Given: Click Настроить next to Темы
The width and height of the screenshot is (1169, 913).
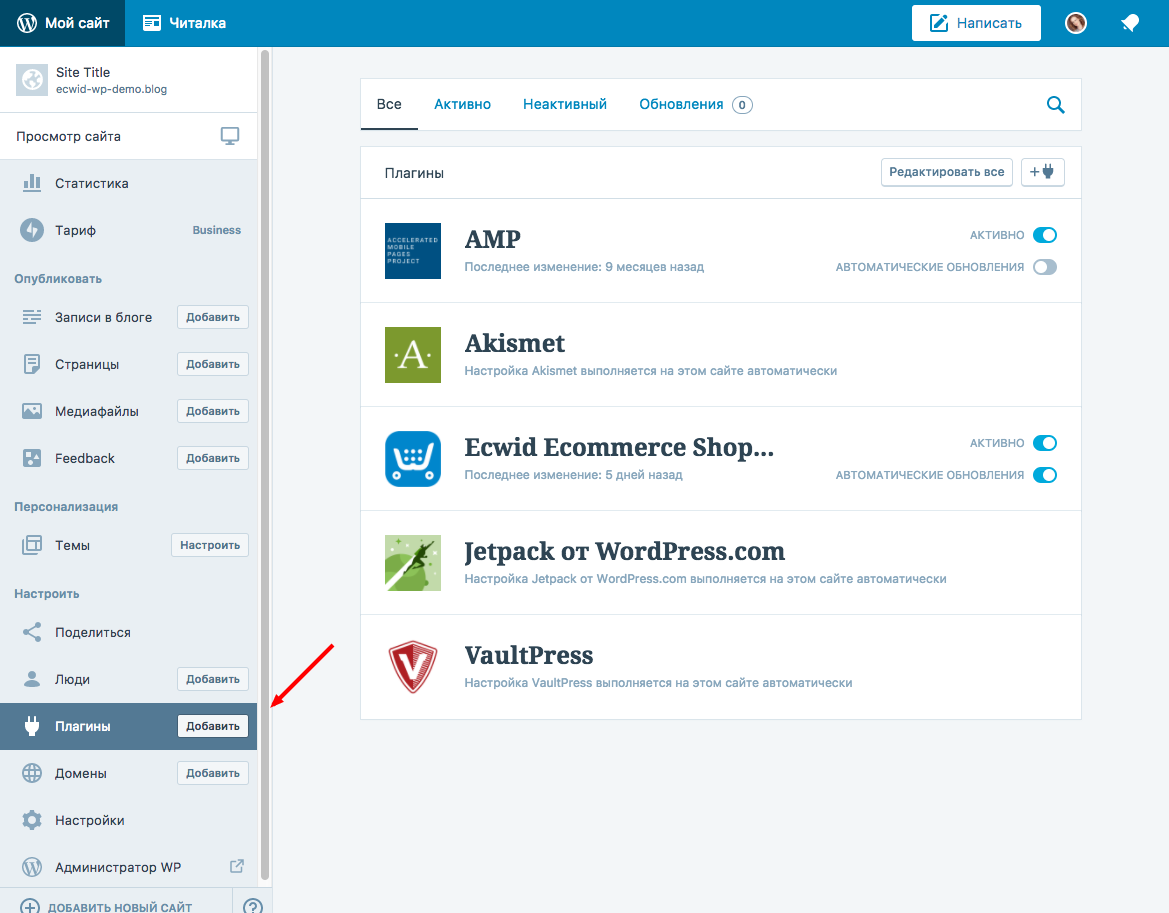Looking at the screenshot, I should (209, 545).
